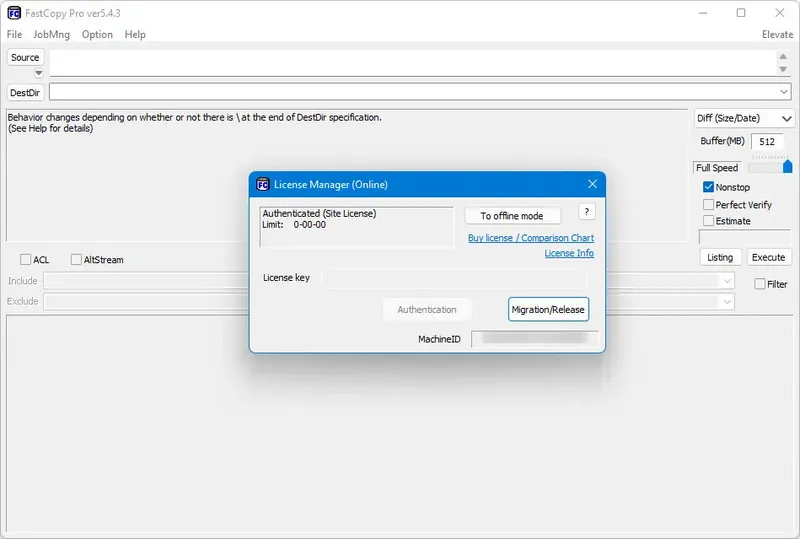Enable the Filter checkbox
The width and height of the screenshot is (800, 539).
click(x=760, y=284)
